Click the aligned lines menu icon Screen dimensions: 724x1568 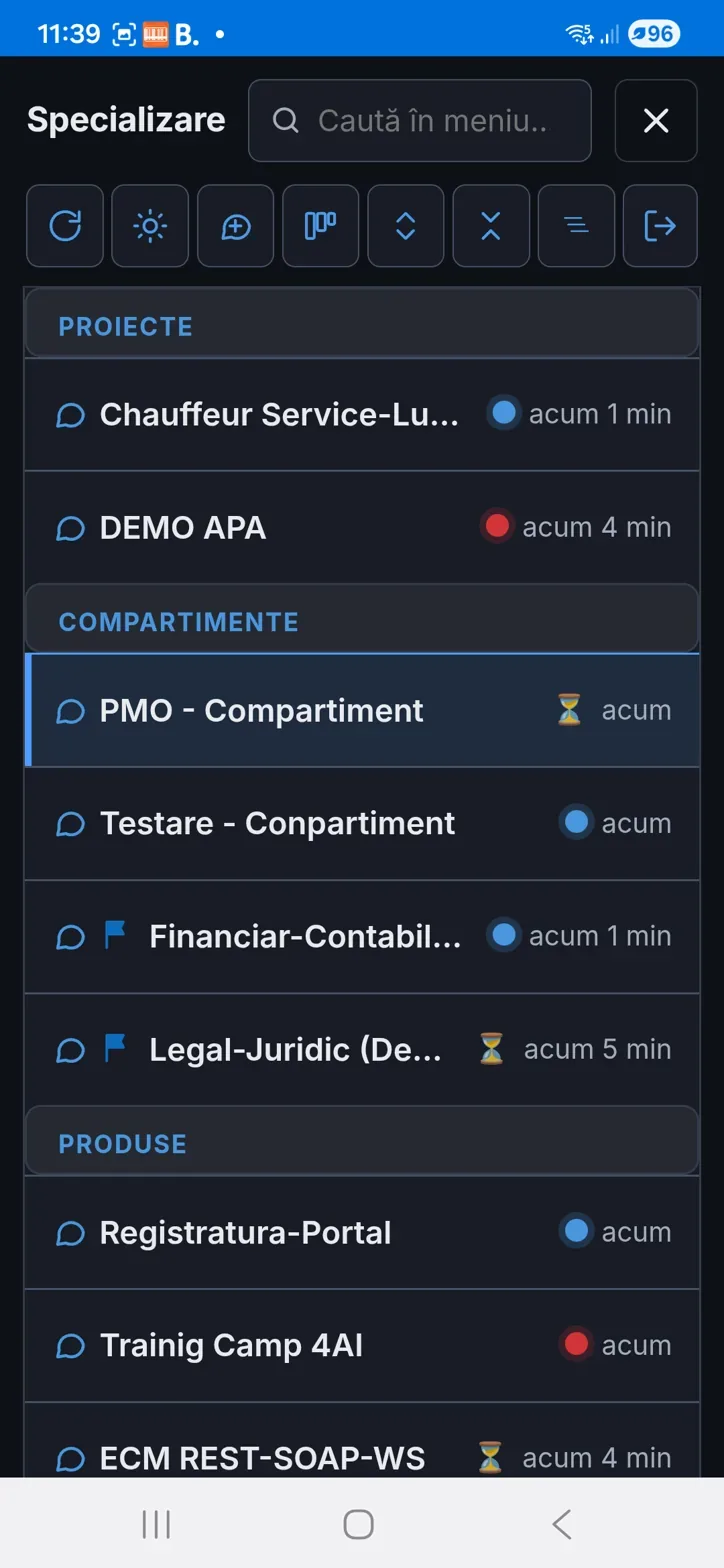pyautogui.click(x=576, y=226)
